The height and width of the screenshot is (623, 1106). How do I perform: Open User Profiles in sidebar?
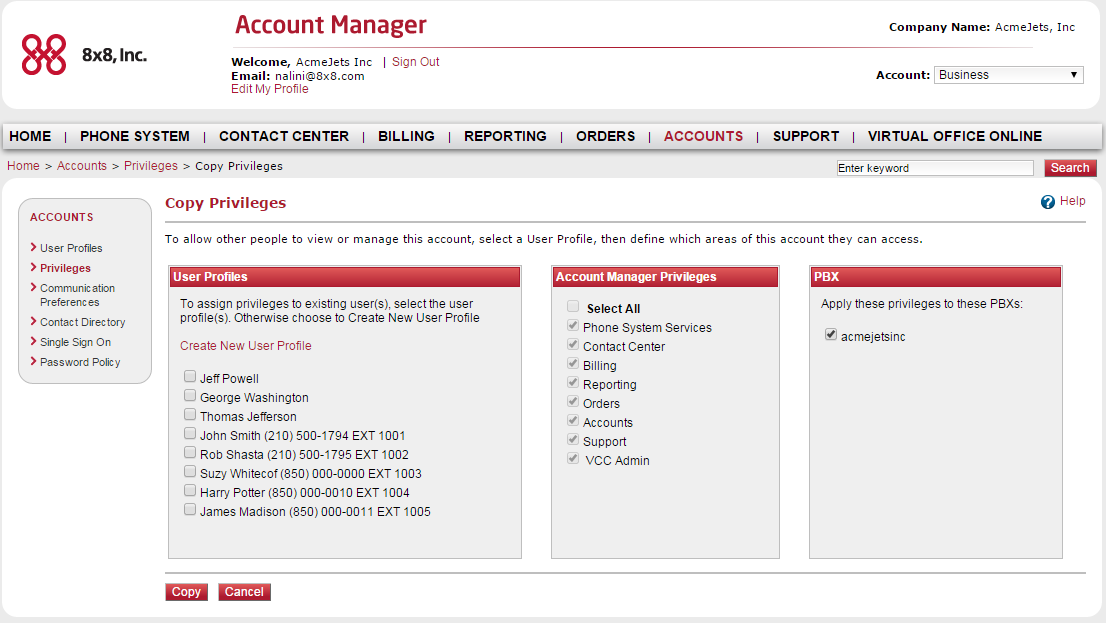71,248
